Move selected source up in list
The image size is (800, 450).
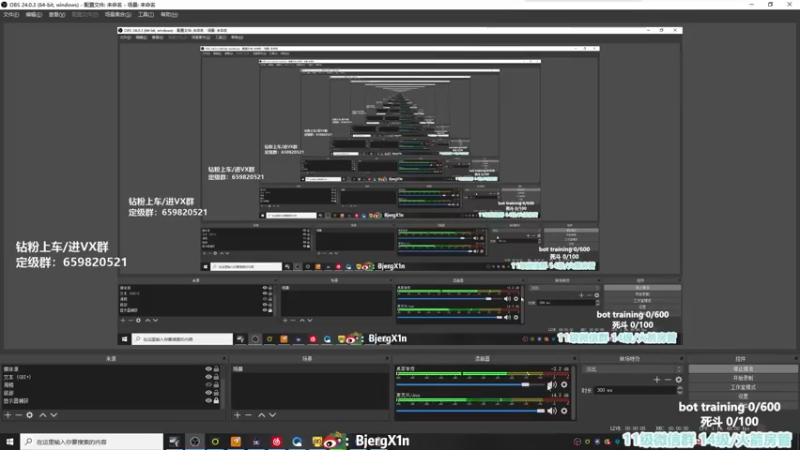tap(43, 415)
